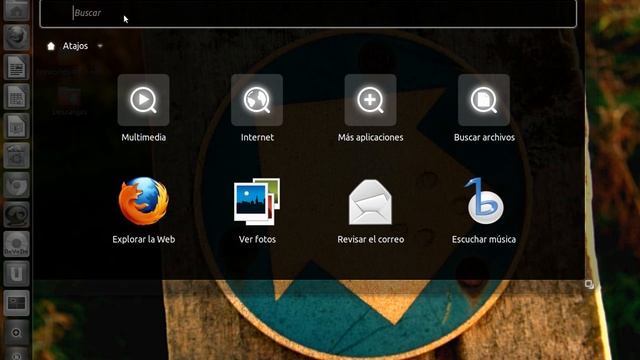This screenshot has height=360, width=640.
Task: Open LibreOffice Writer in the launcher
Action: (x=16, y=67)
